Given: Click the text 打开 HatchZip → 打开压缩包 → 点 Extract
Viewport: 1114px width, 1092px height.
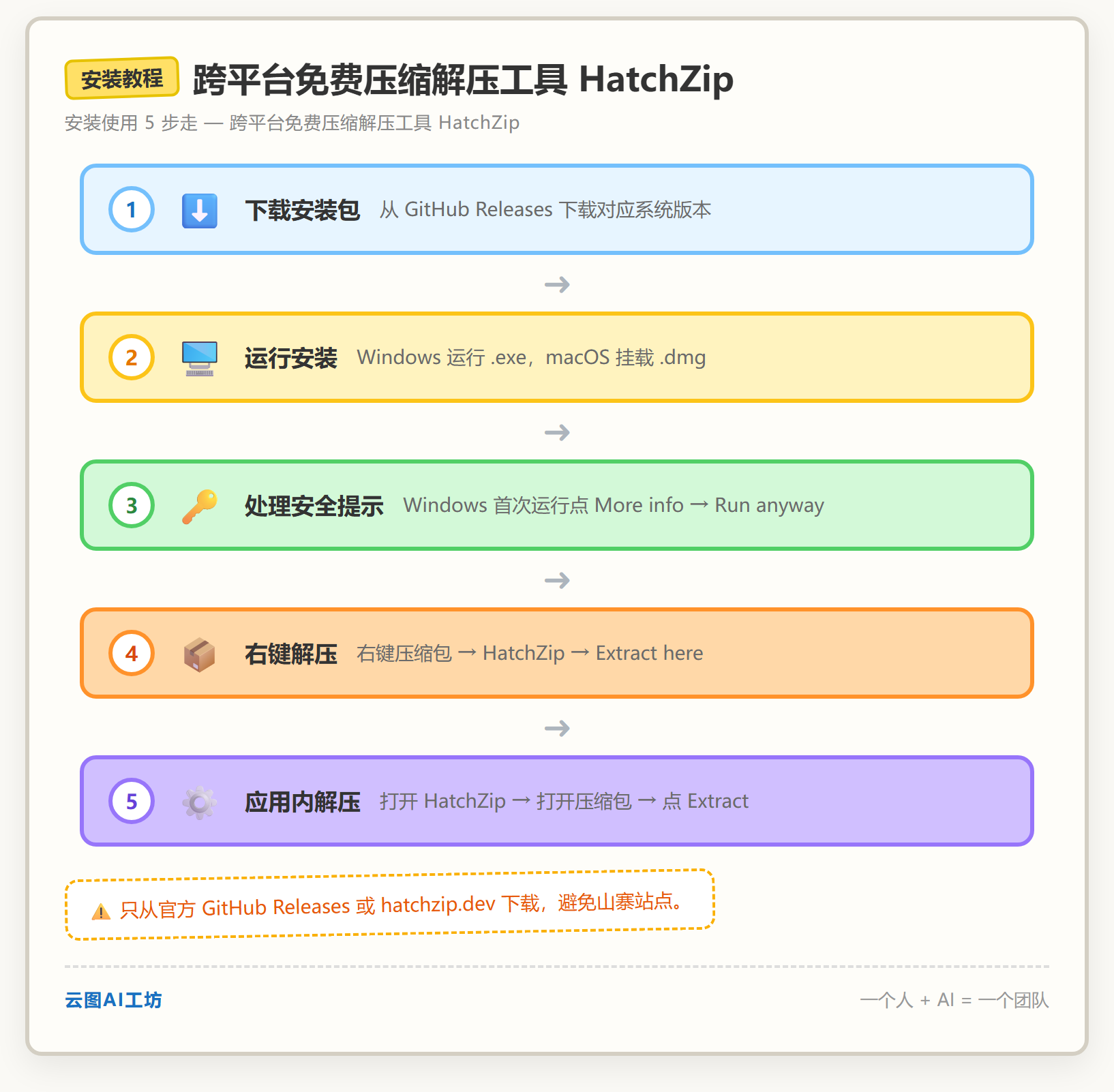Looking at the screenshot, I should pos(564,801).
